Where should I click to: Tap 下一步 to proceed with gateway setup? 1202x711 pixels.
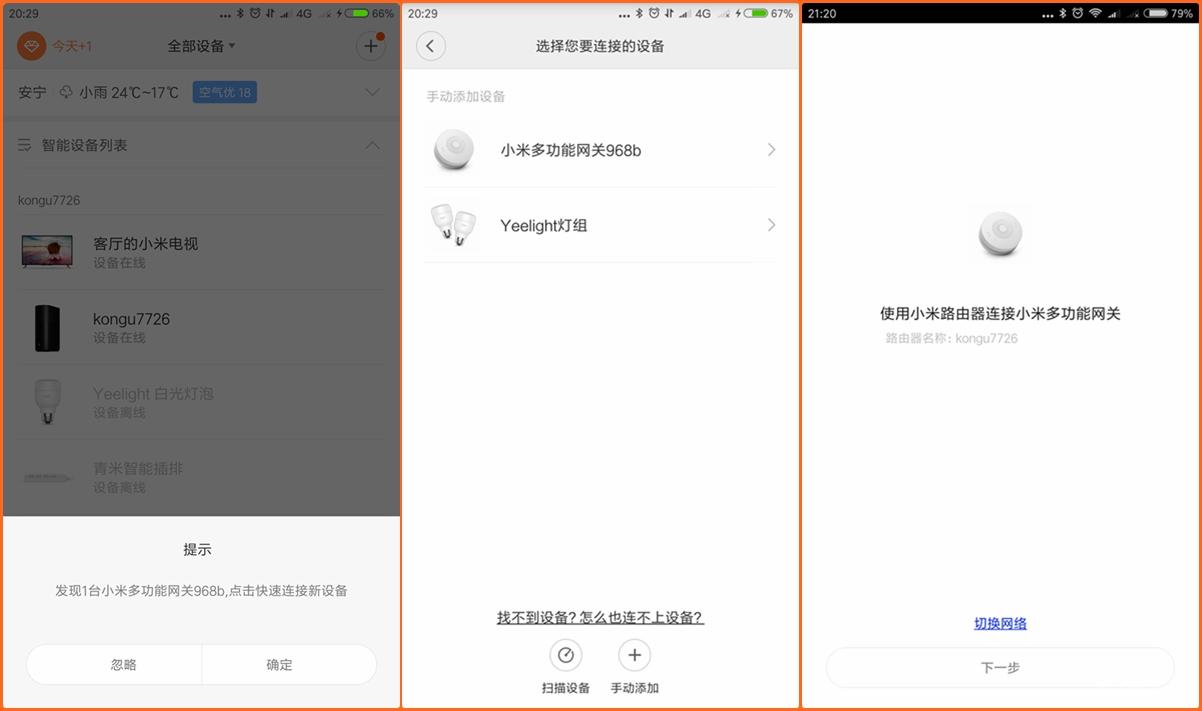(x=1000, y=667)
